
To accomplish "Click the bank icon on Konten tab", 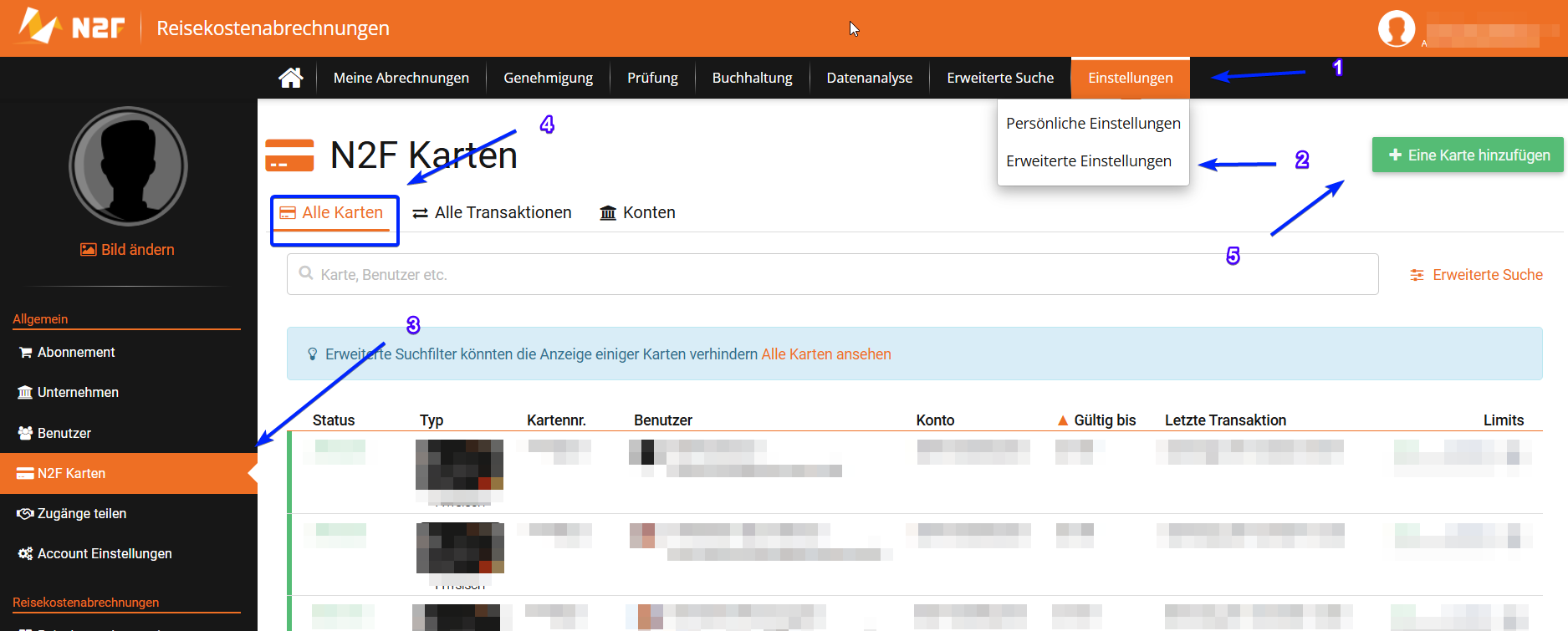I will (x=608, y=213).
